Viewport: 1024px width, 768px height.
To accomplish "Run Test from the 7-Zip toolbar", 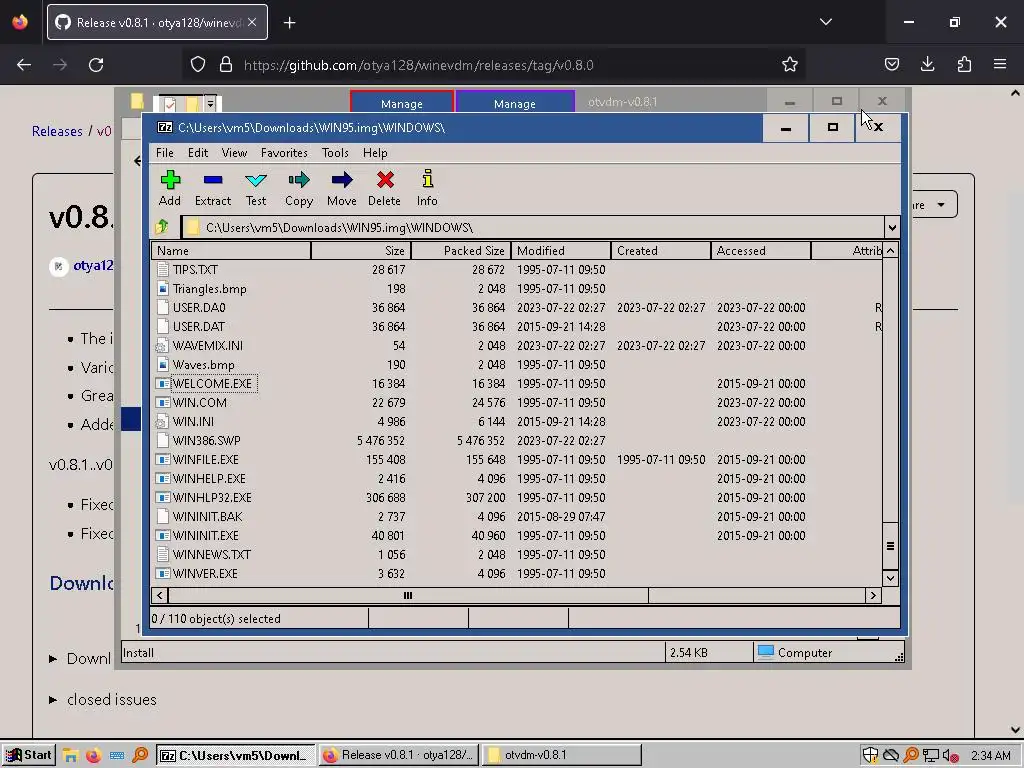I will pos(256,188).
